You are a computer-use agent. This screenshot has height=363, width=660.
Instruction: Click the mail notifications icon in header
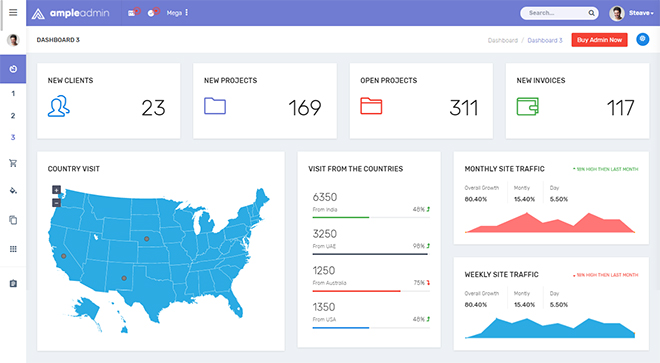tap(133, 13)
